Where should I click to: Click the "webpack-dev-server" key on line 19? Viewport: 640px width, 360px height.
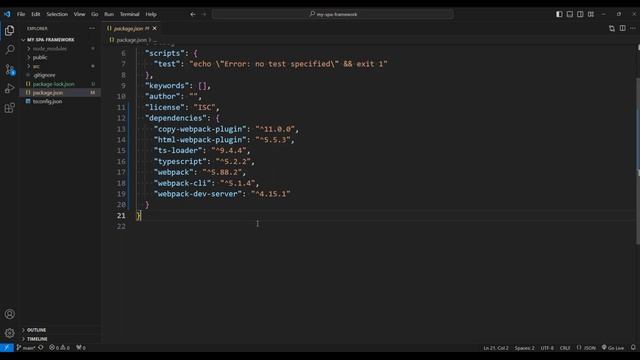tap(198, 194)
